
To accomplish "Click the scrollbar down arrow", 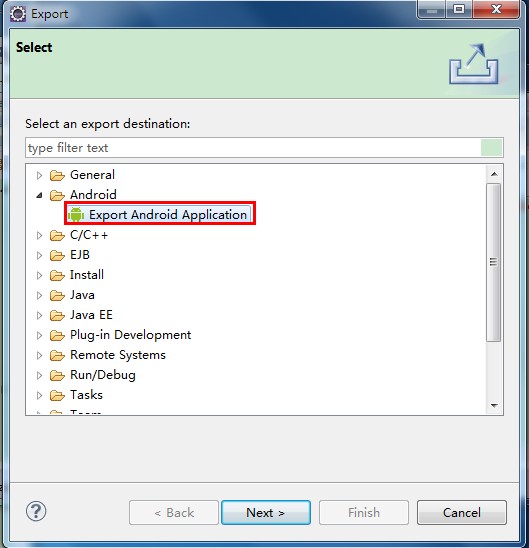I will tap(494, 405).
